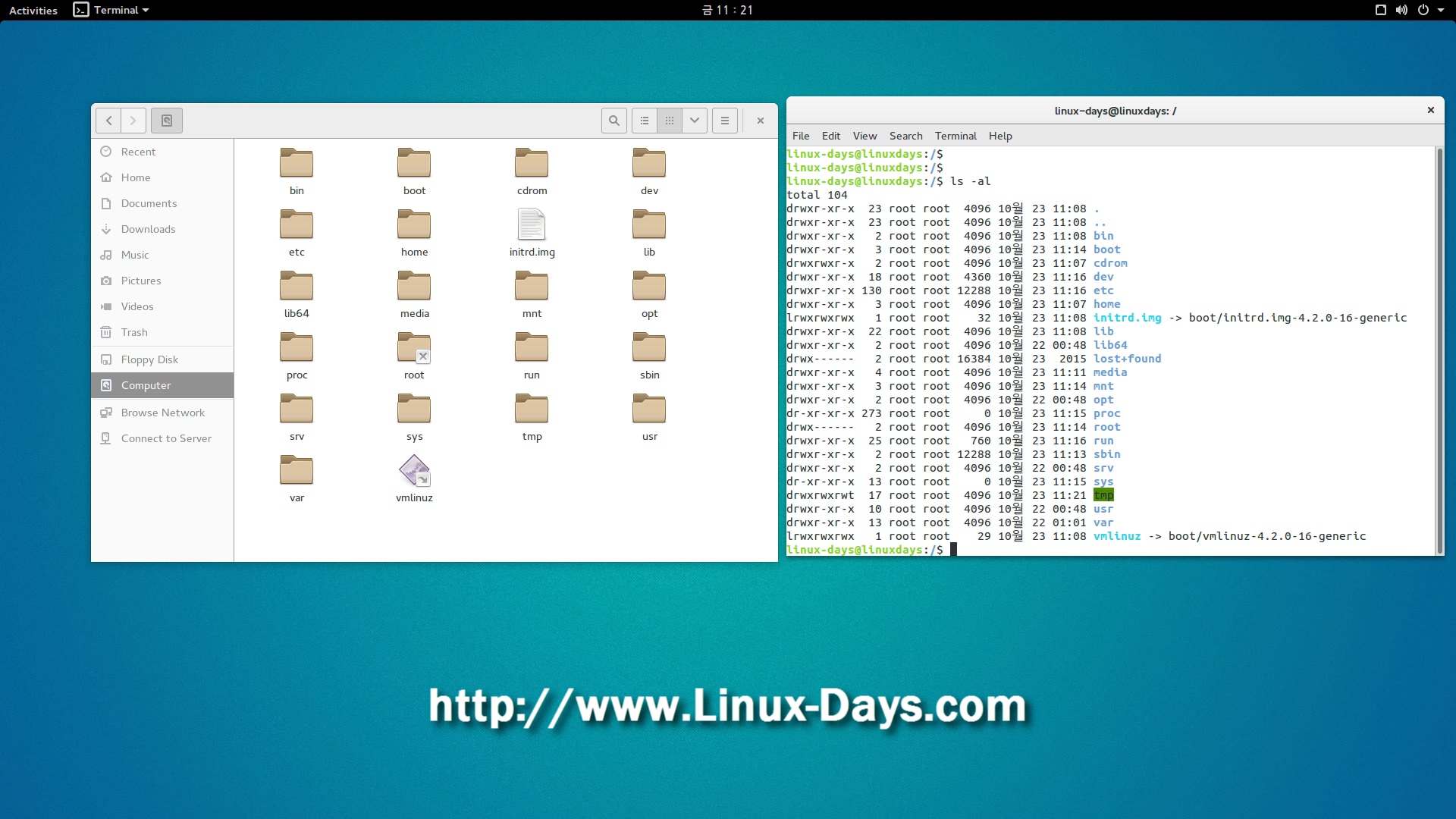Screen dimensions: 1456x819
Task: Go forward in file manager
Action: pyautogui.click(x=133, y=121)
